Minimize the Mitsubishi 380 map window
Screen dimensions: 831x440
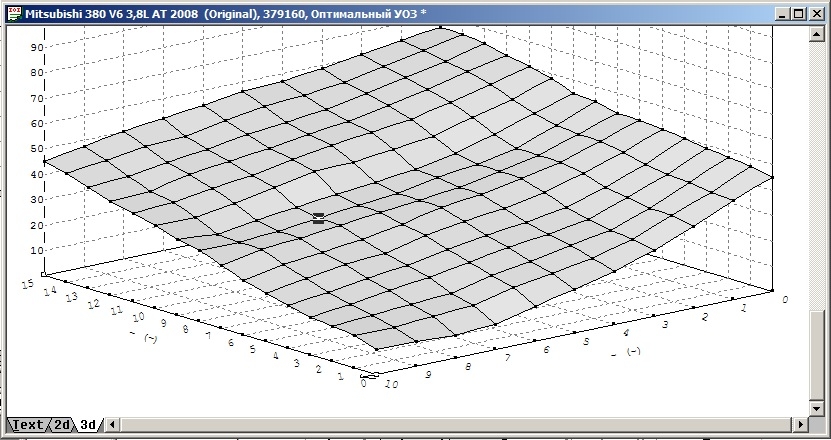point(780,14)
